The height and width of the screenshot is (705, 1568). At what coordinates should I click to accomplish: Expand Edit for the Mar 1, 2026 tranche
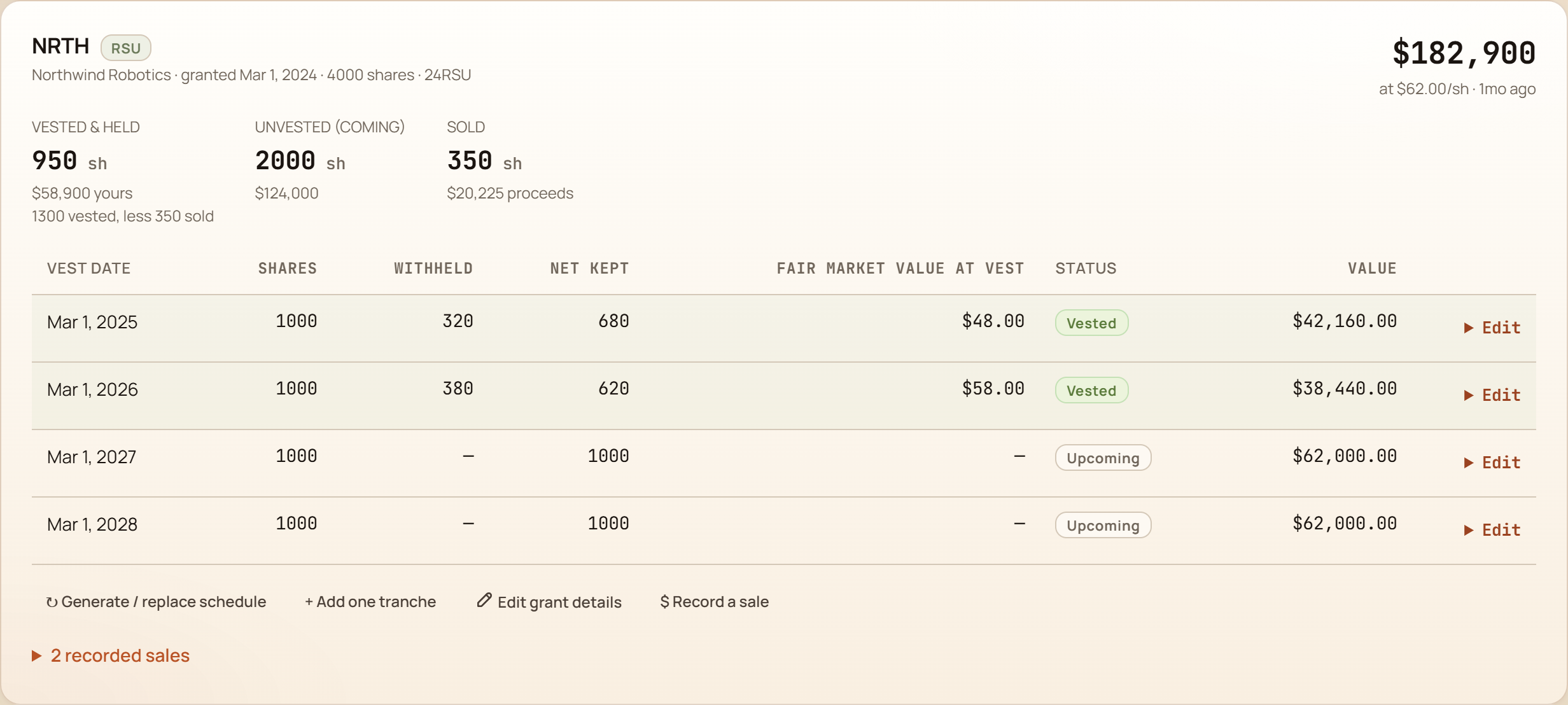[1492, 395]
